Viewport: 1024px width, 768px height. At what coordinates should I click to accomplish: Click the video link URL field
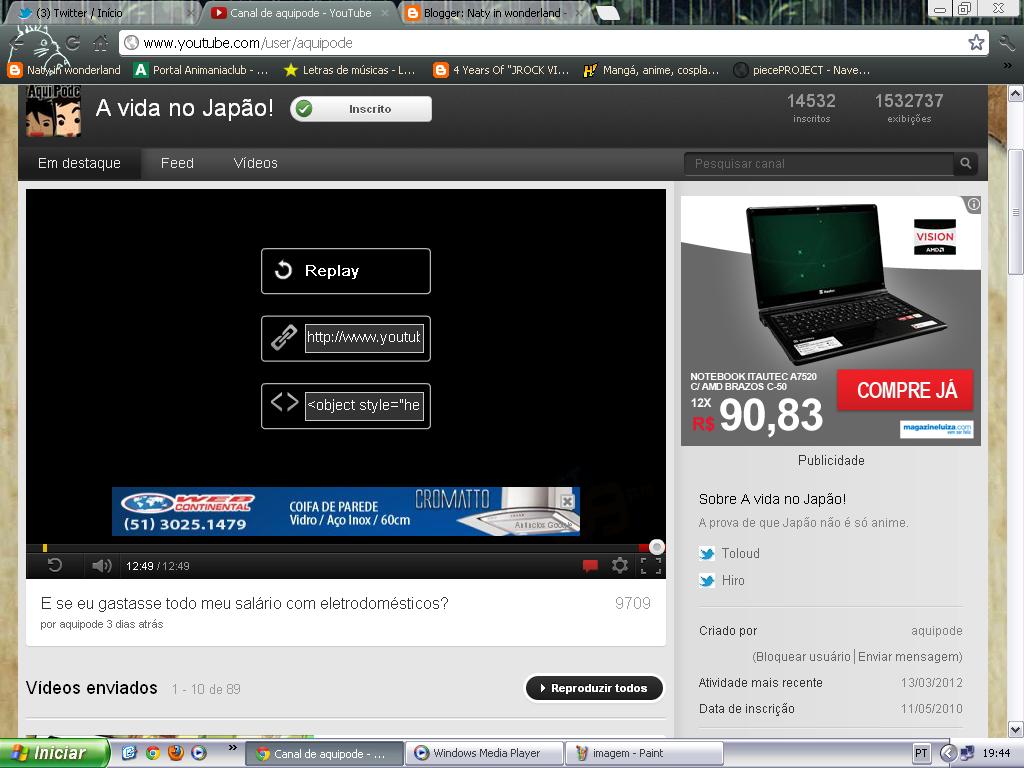(364, 338)
